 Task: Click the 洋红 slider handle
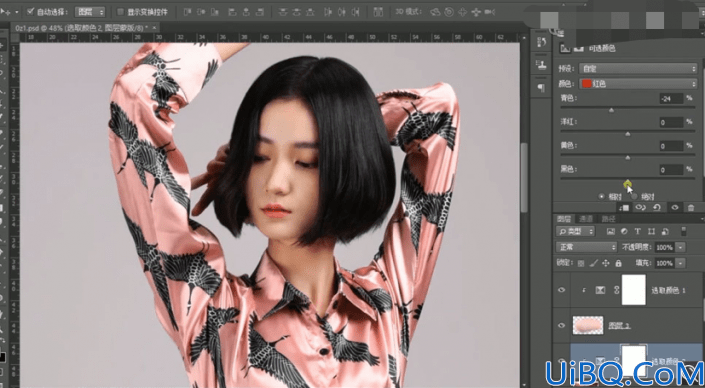628,134
